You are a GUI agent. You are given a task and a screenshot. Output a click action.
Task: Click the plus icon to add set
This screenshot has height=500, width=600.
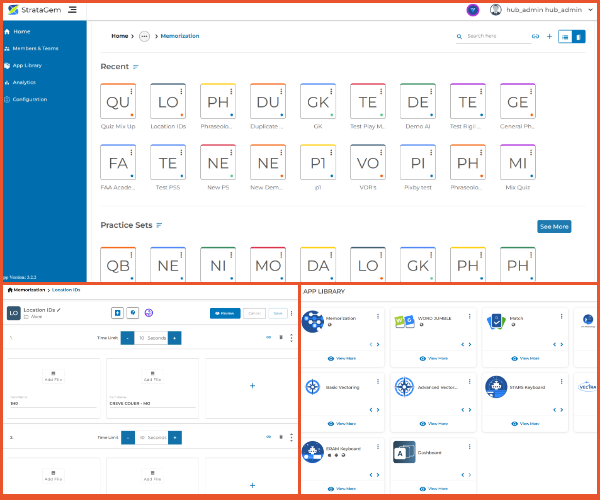click(549, 36)
